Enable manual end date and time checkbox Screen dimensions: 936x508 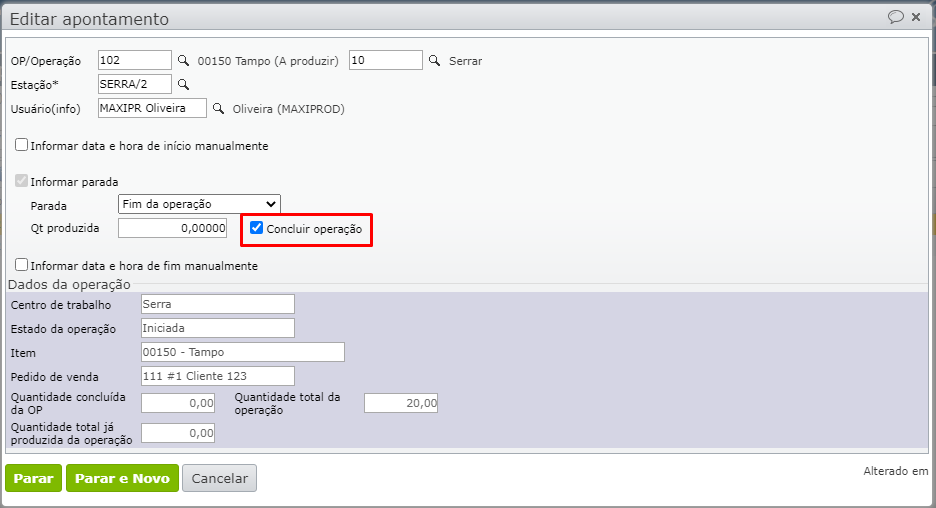(21, 266)
